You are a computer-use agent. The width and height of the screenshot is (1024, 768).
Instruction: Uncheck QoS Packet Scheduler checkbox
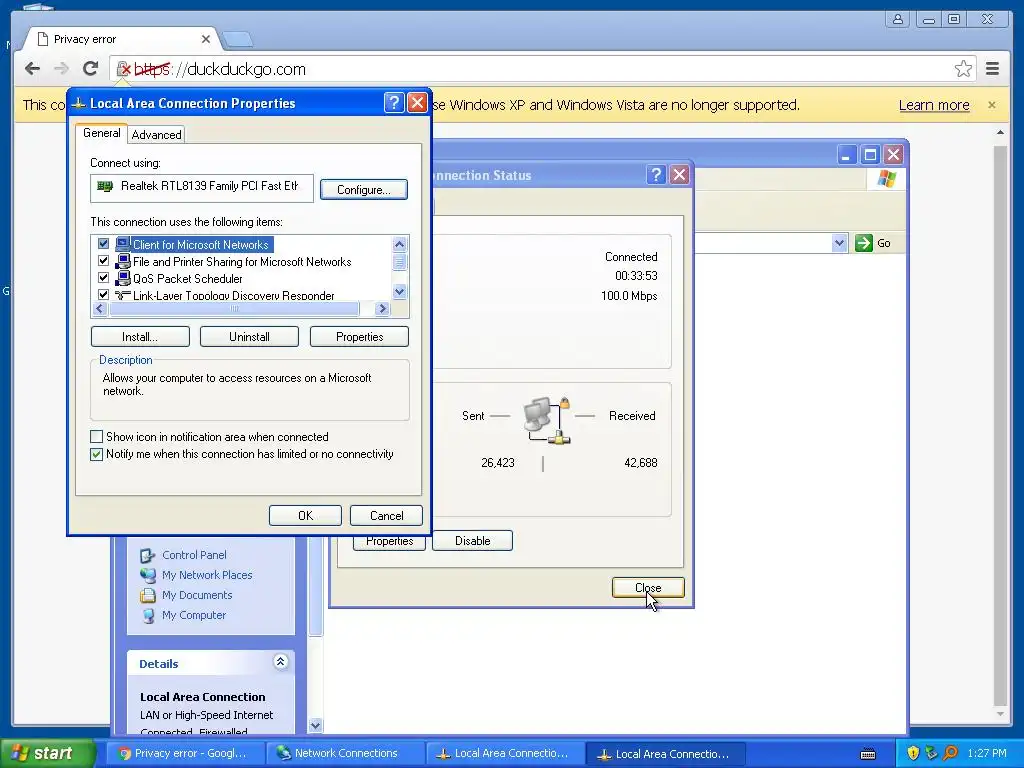point(103,278)
